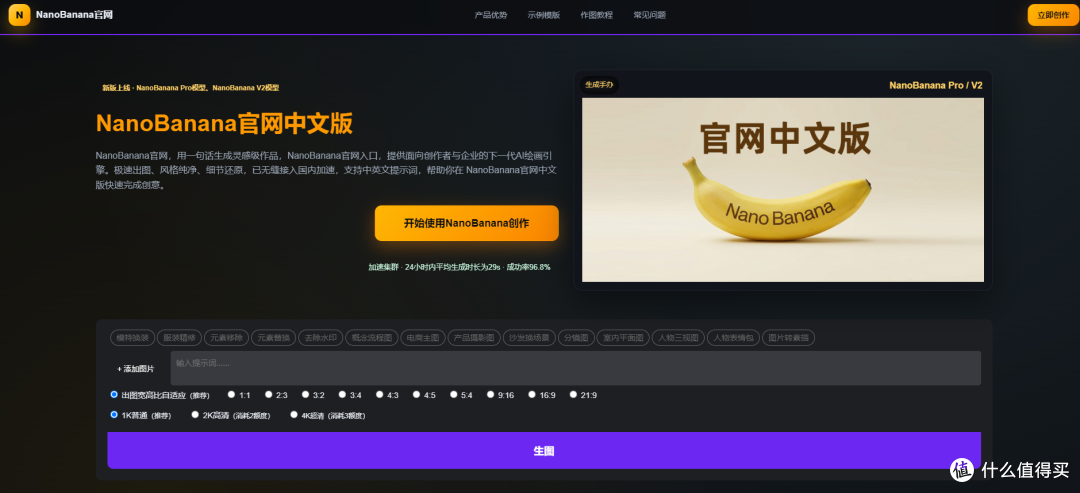
Task: Pick the 人物三视图 template chip
Action: coord(678,337)
